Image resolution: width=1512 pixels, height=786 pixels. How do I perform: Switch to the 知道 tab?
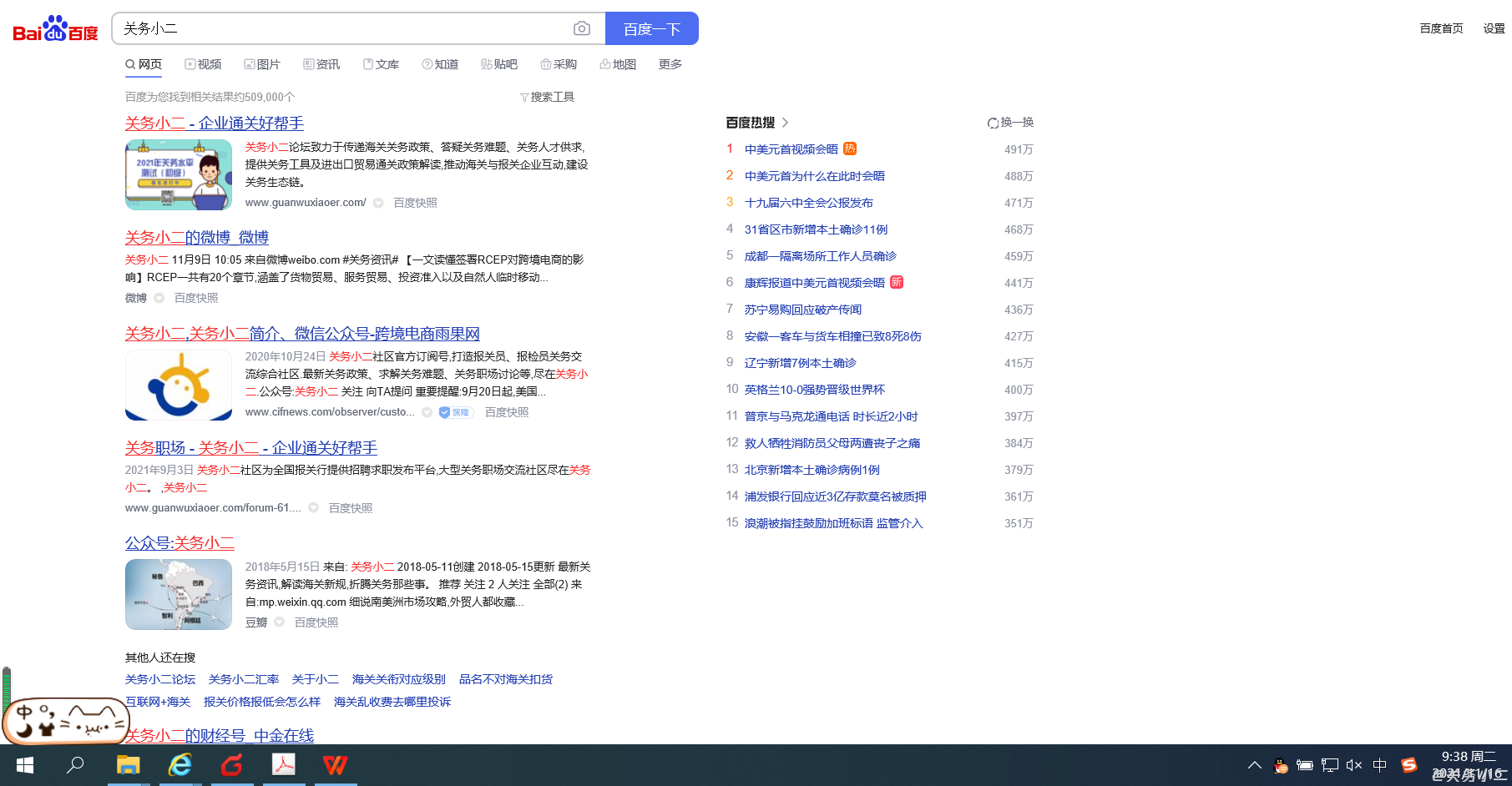coord(440,64)
